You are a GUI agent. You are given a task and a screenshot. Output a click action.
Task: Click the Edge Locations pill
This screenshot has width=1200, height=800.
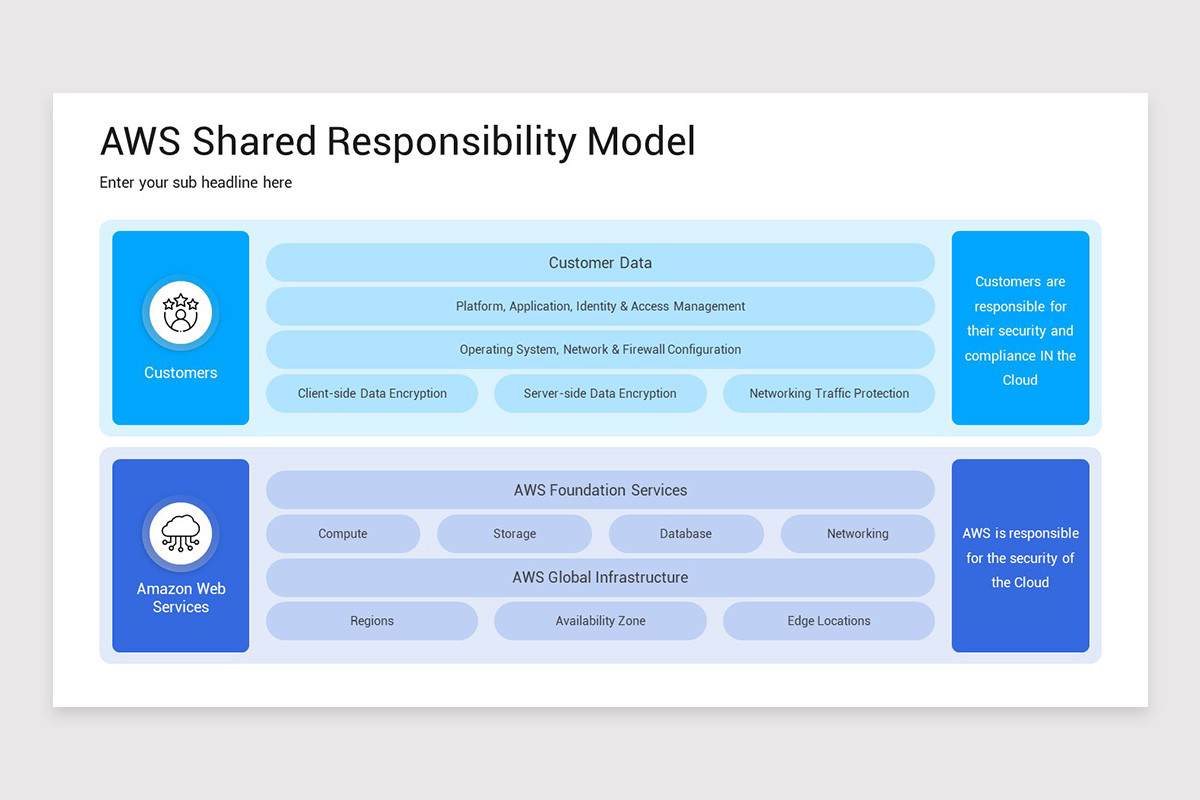tap(828, 620)
